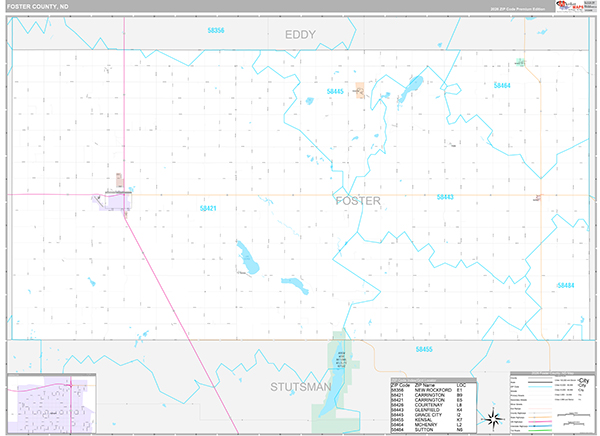This screenshot has height=436, width=600.
Task: Select ZIP code label 58455
Action: (x=423, y=349)
